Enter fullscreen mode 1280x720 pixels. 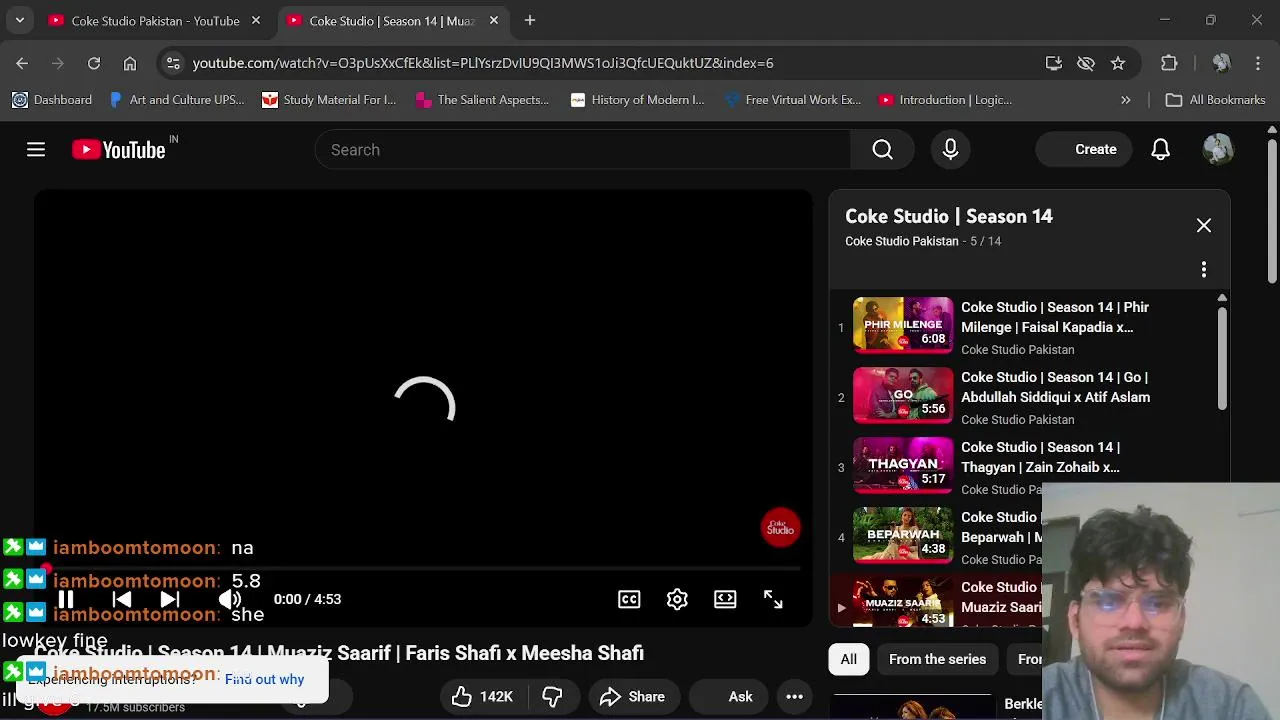pos(773,599)
